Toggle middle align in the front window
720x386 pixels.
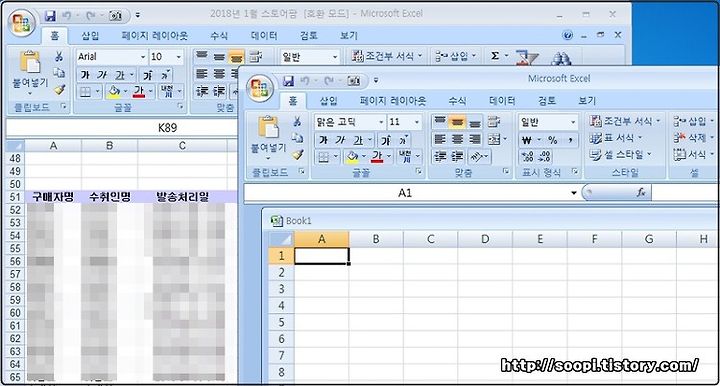457,122
